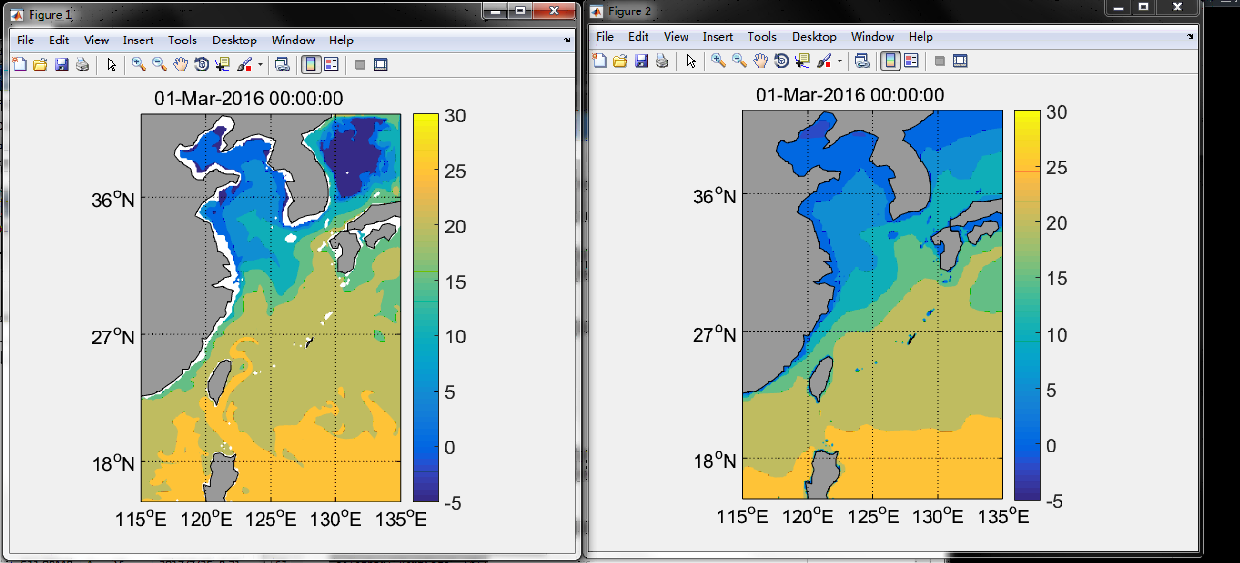Click the colorbar in Figure 2
This screenshot has width=1240, height=563.
1027,304
